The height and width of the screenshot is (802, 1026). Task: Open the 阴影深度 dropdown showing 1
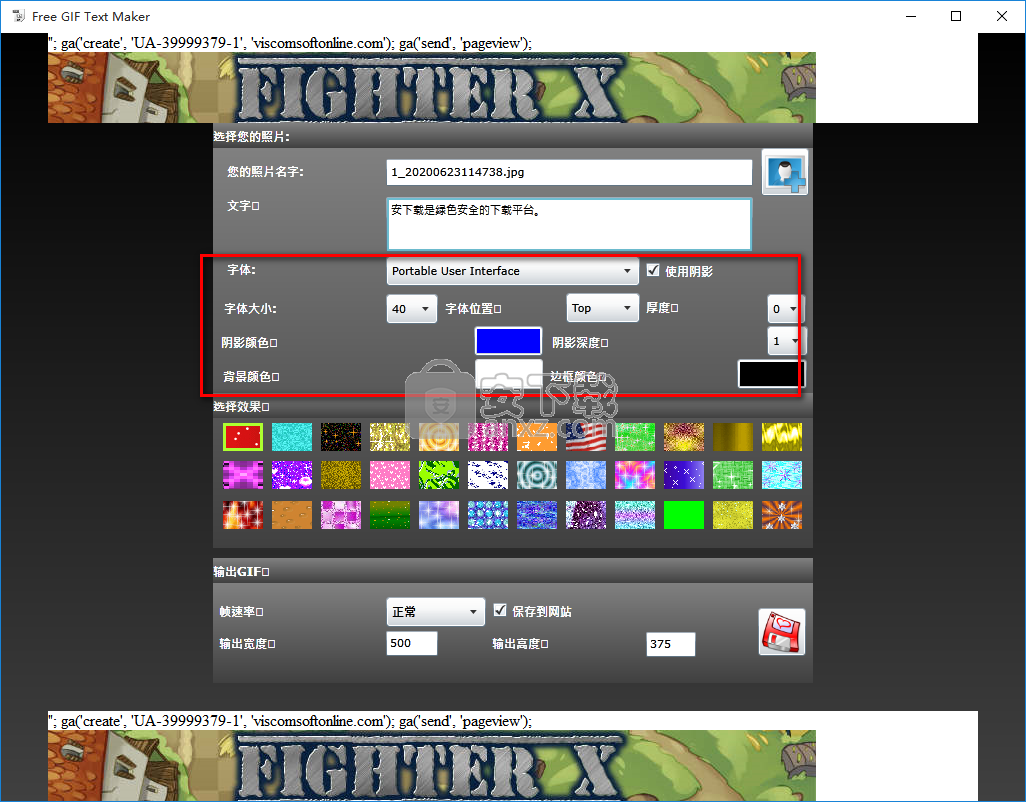point(785,341)
